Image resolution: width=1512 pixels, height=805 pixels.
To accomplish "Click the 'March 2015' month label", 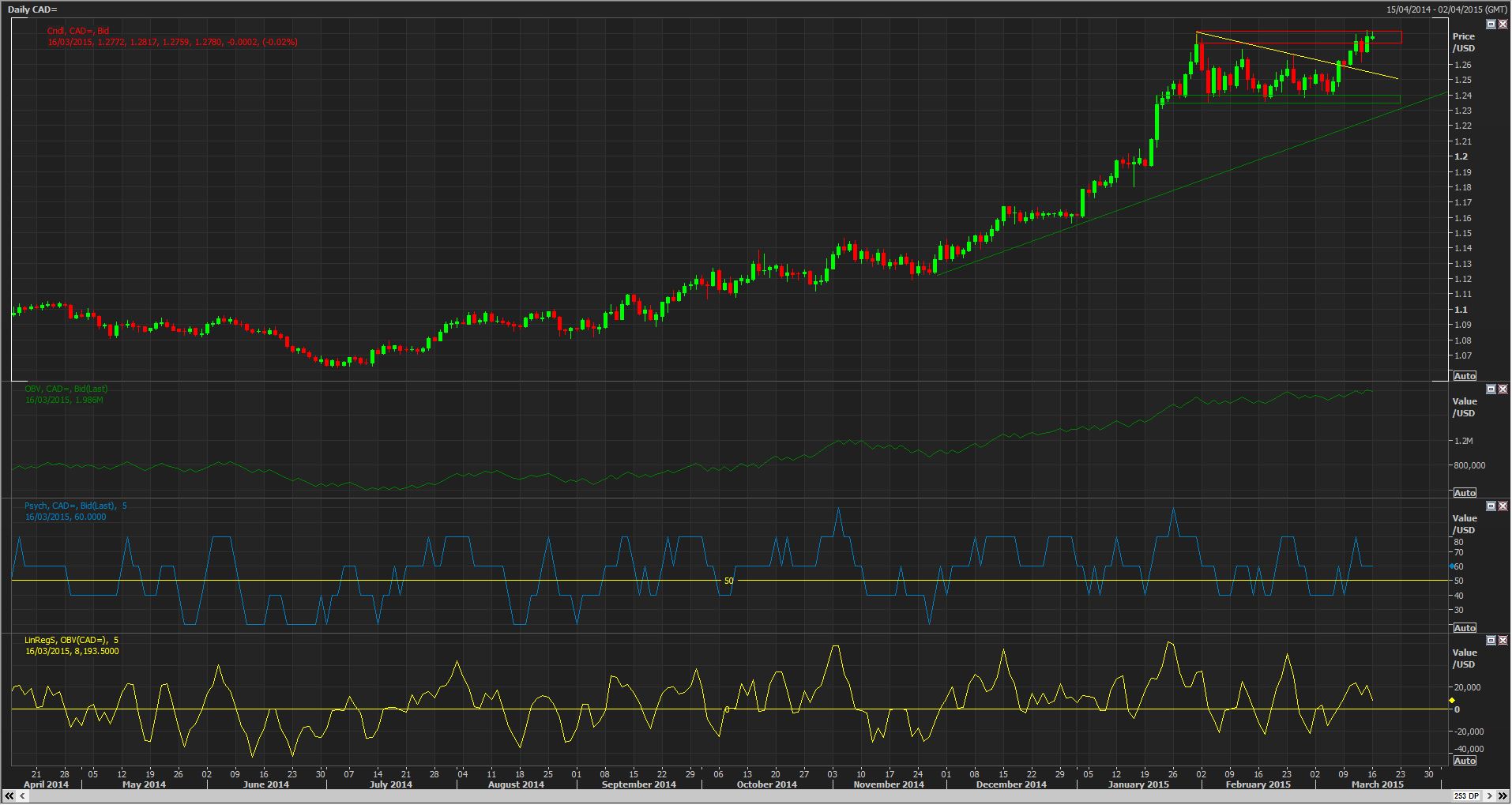I will tap(1376, 784).
